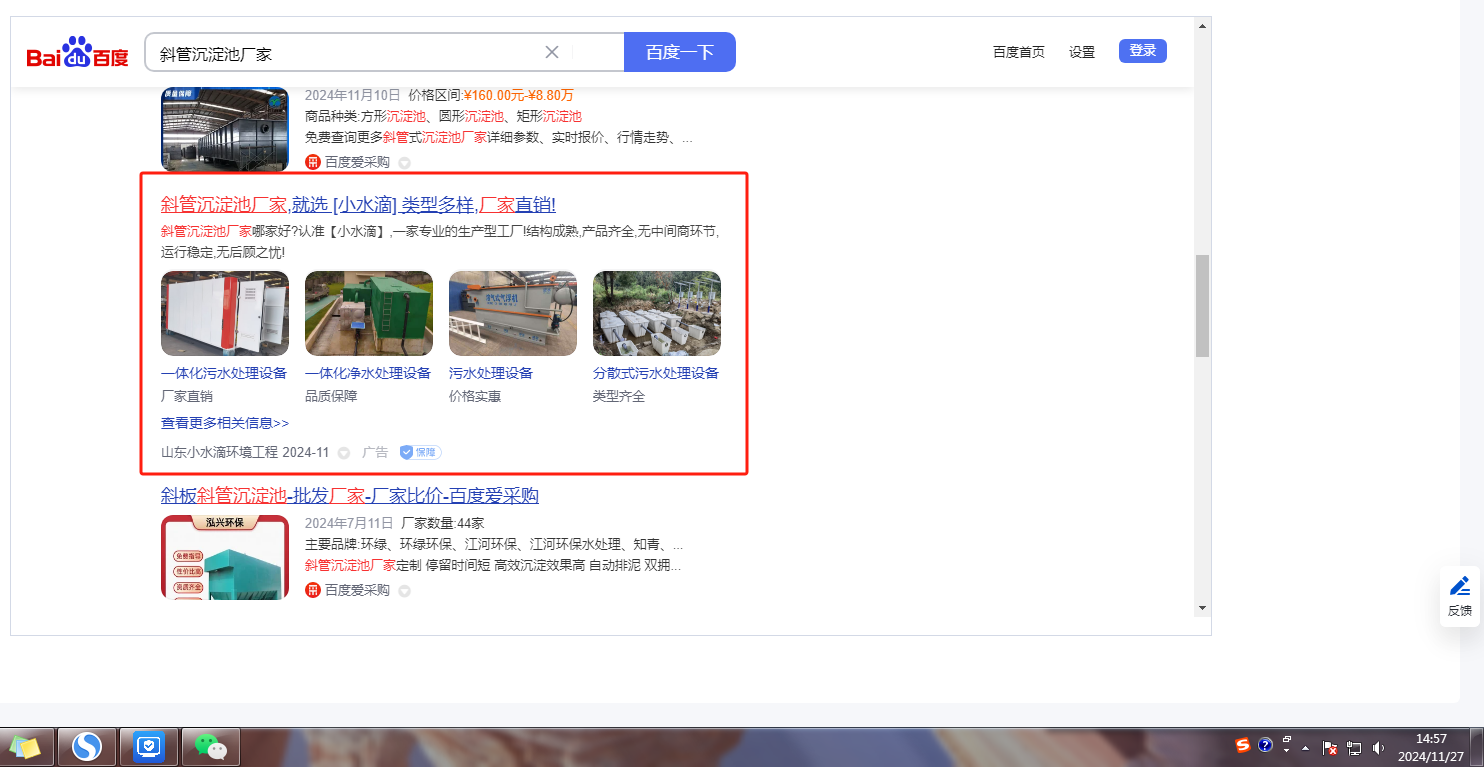
Task: Click the volume speaker tray icon
Action: tap(1378, 748)
